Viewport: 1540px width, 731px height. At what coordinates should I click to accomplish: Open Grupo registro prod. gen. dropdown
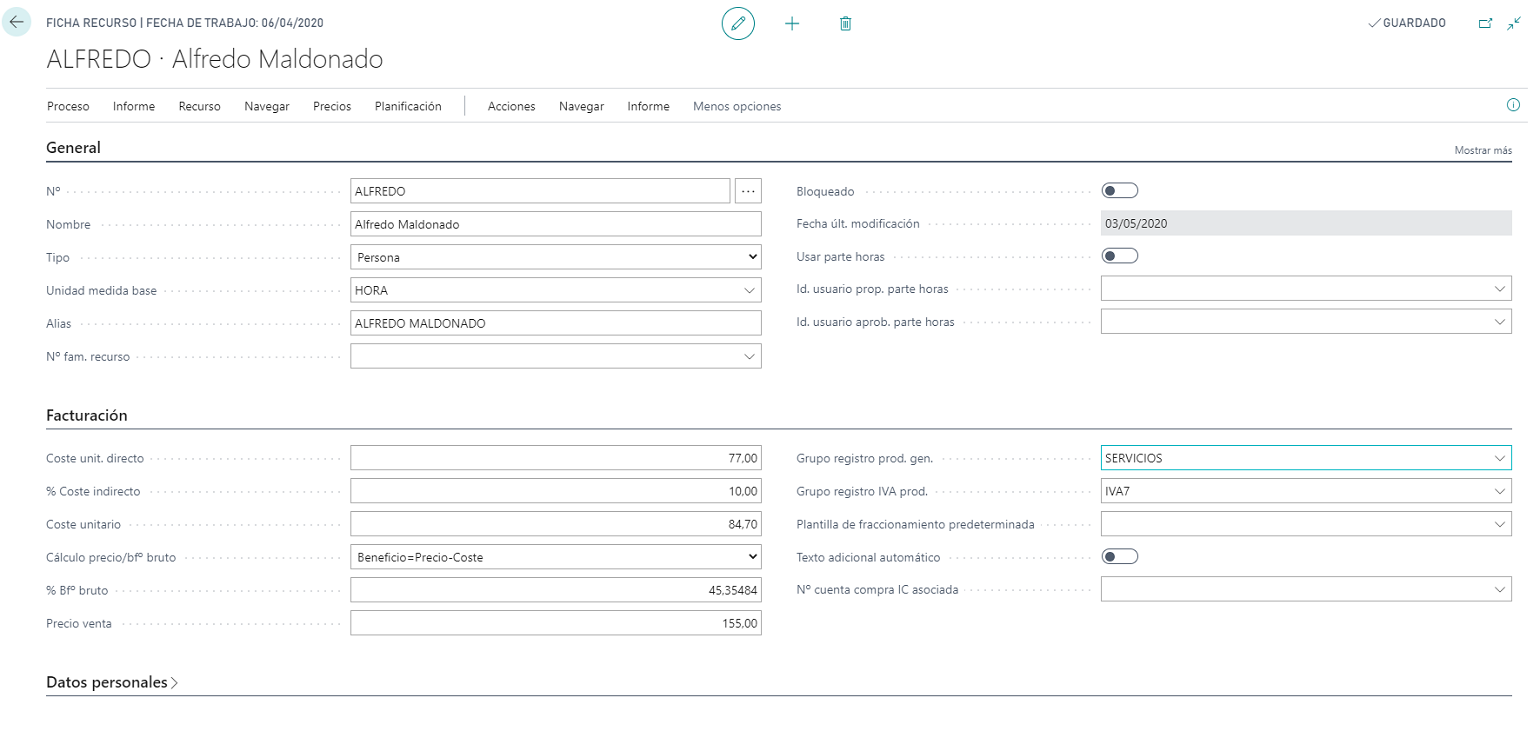click(1500, 458)
